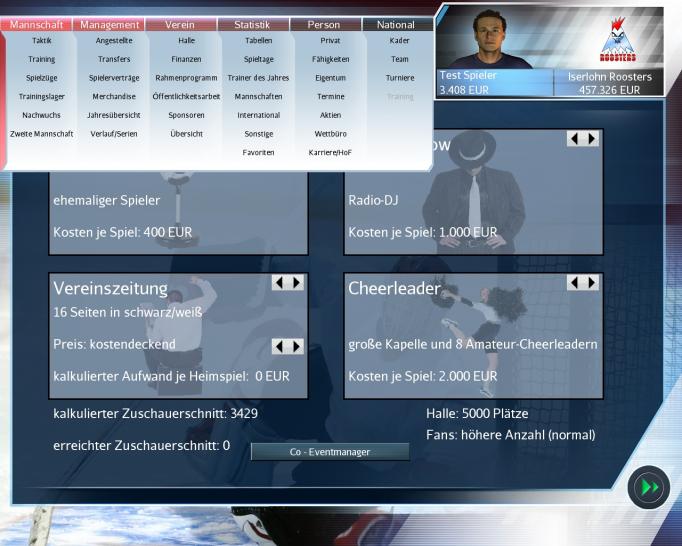Open Jahresübersicht menu entry
Viewport: 682px width, 546px height.
114,115
